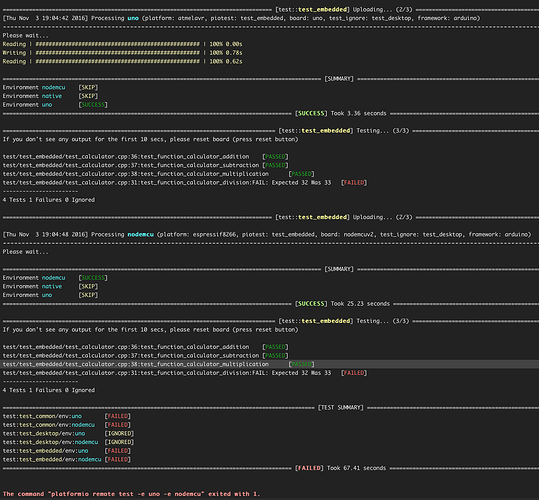The image size is (539, 500).
Task: Click the Writing progress bar line
Action: coord(122,53)
